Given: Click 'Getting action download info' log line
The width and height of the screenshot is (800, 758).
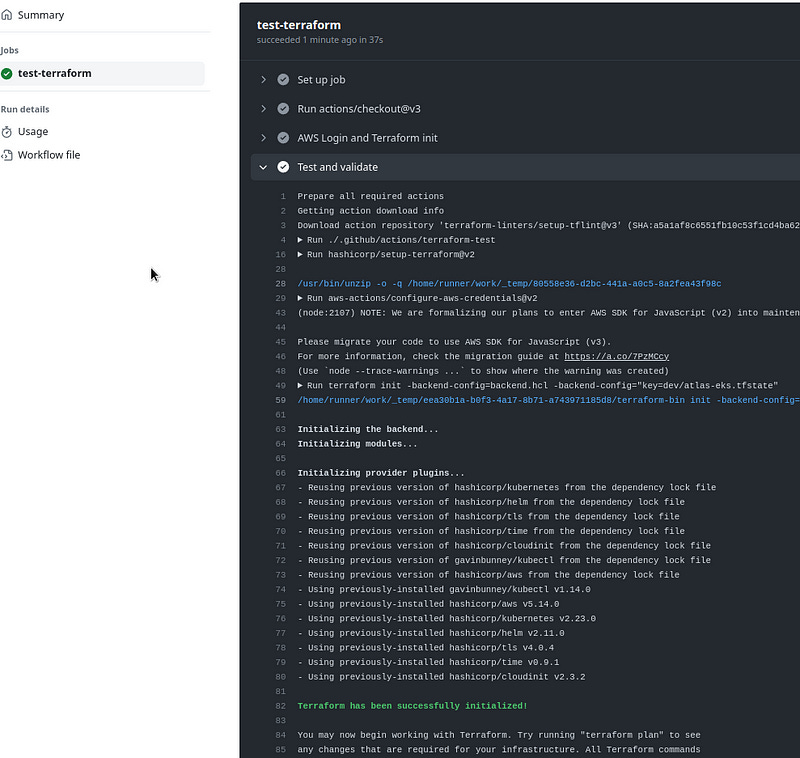Looking at the screenshot, I should coord(370,211).
